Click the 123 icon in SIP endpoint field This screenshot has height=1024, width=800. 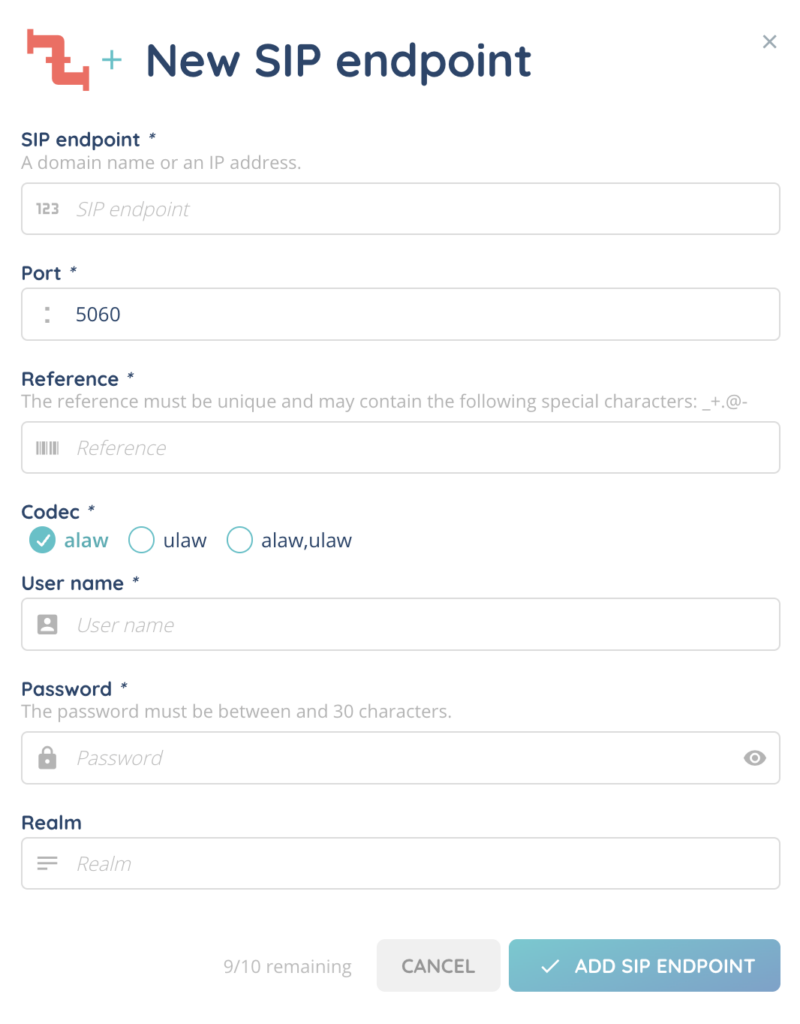(47, 209)
